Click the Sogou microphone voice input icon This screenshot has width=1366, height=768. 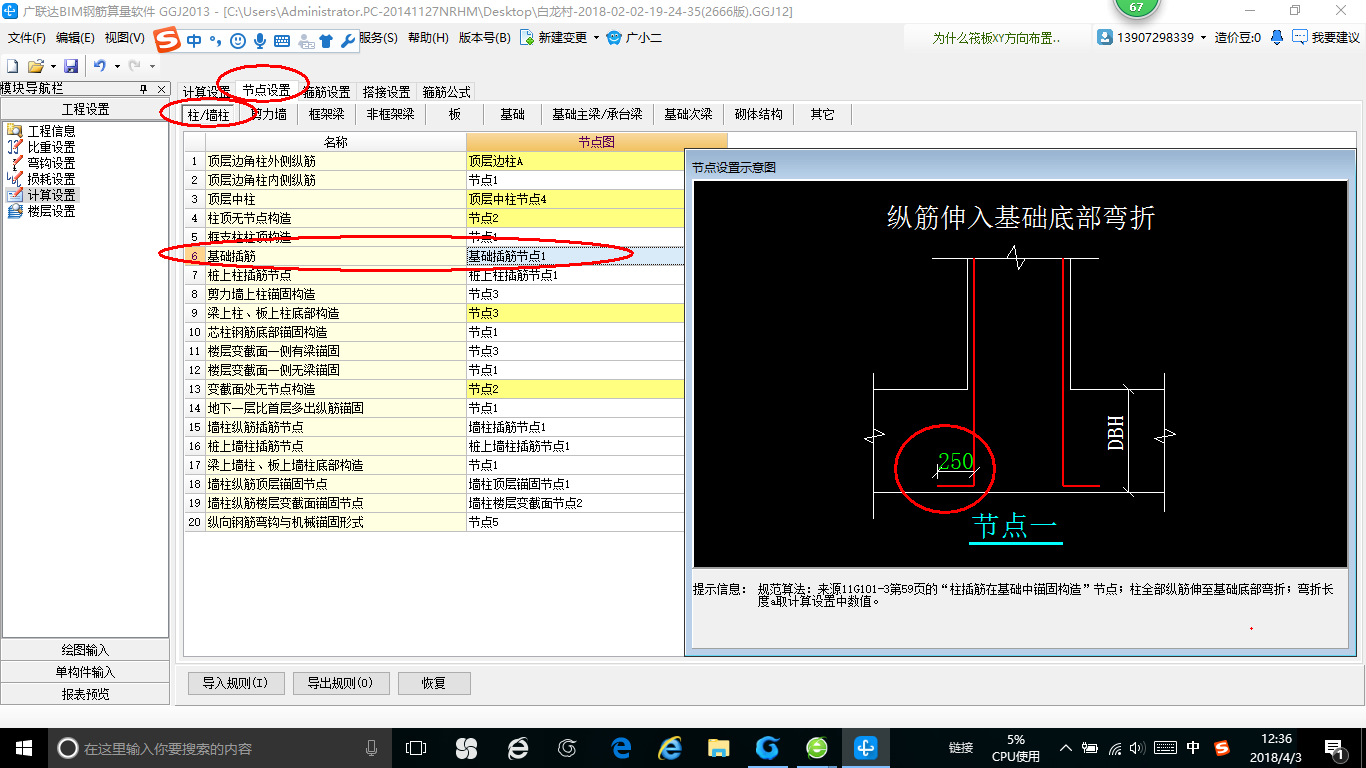point(259,41)
